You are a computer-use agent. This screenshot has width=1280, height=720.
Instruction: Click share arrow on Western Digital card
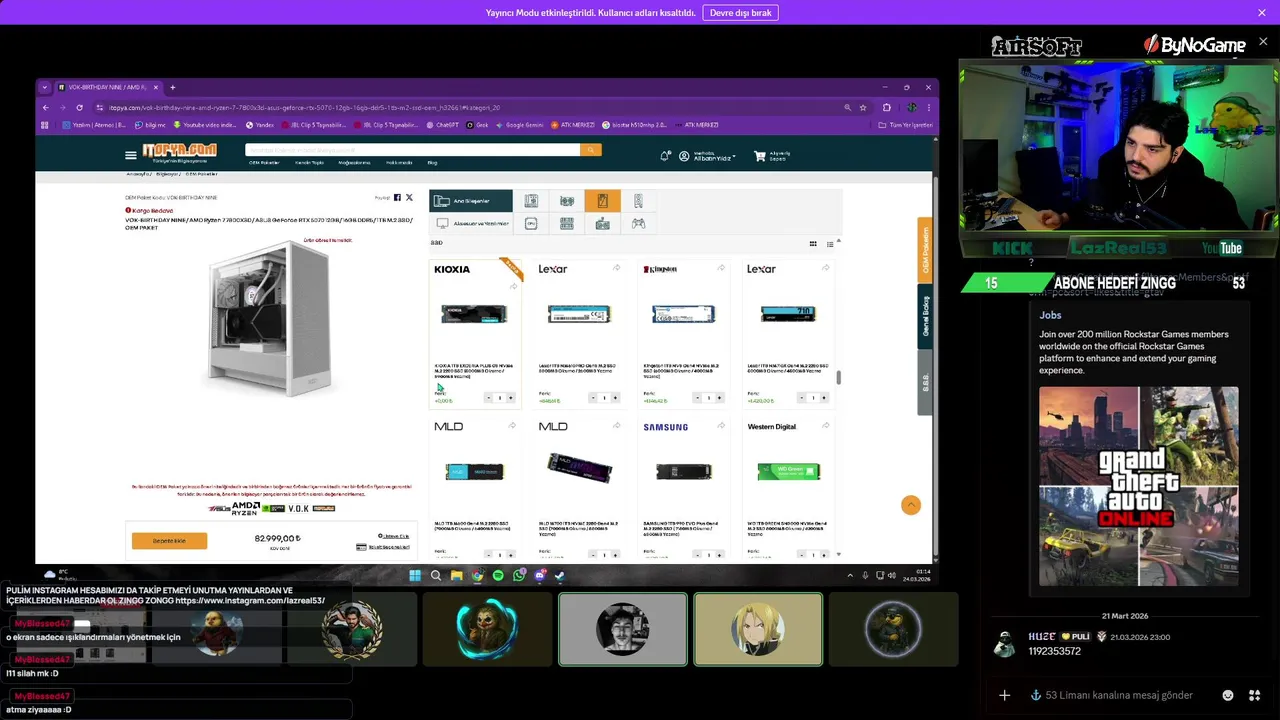tap(825, 426)
